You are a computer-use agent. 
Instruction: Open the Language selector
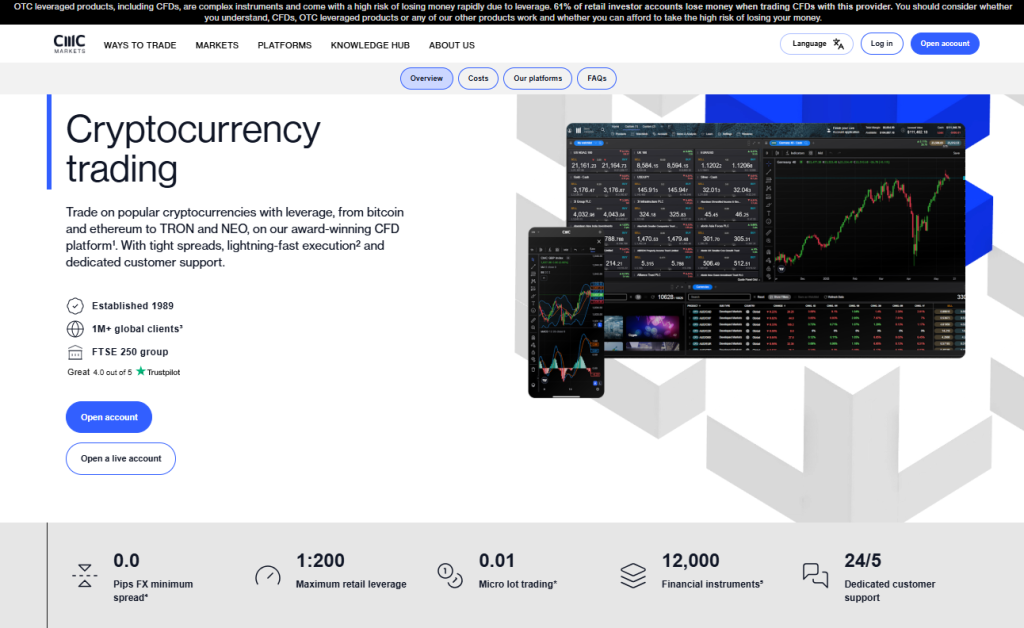(x=816, y=43)
